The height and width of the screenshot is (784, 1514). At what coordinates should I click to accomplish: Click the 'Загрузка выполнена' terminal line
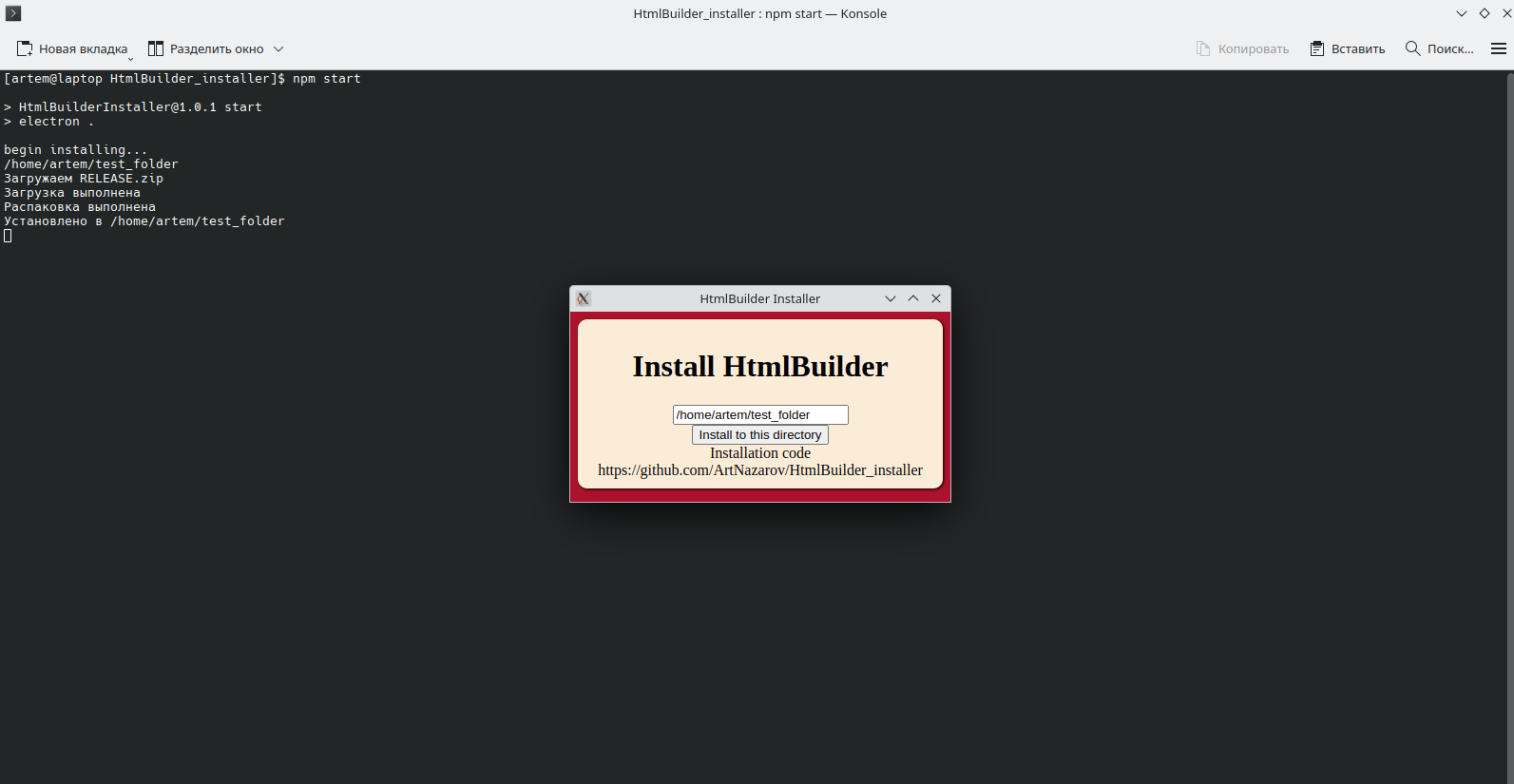[x=72, y=193]
